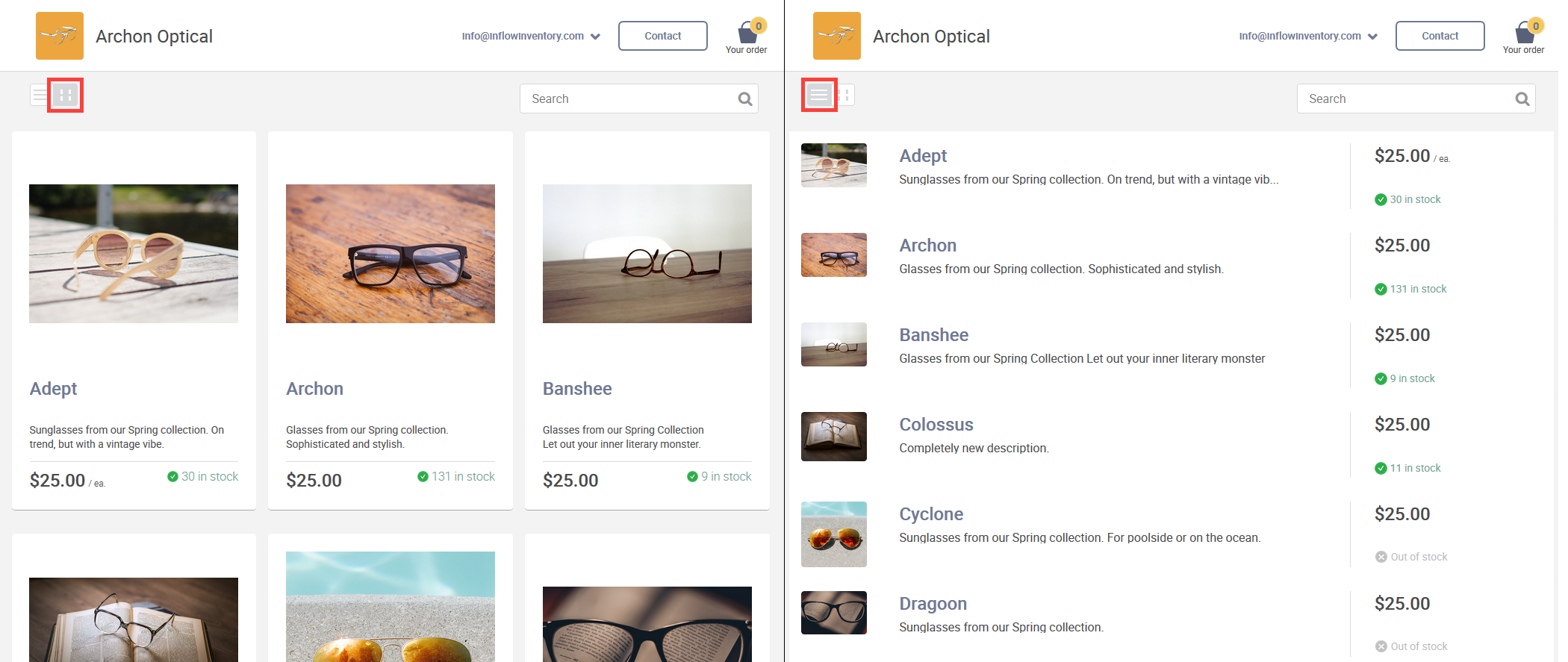Open Adept product link in list view
Screen dimensions: 1568x662
point(923,156)
